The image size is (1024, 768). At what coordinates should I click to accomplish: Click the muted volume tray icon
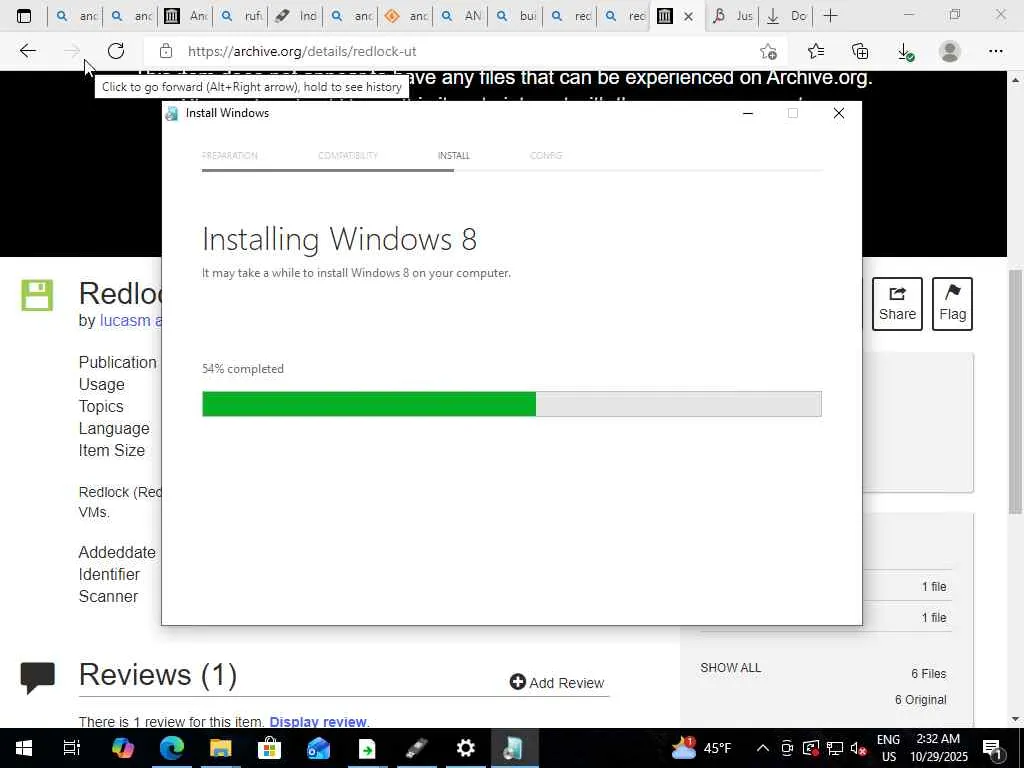point(859,748)
